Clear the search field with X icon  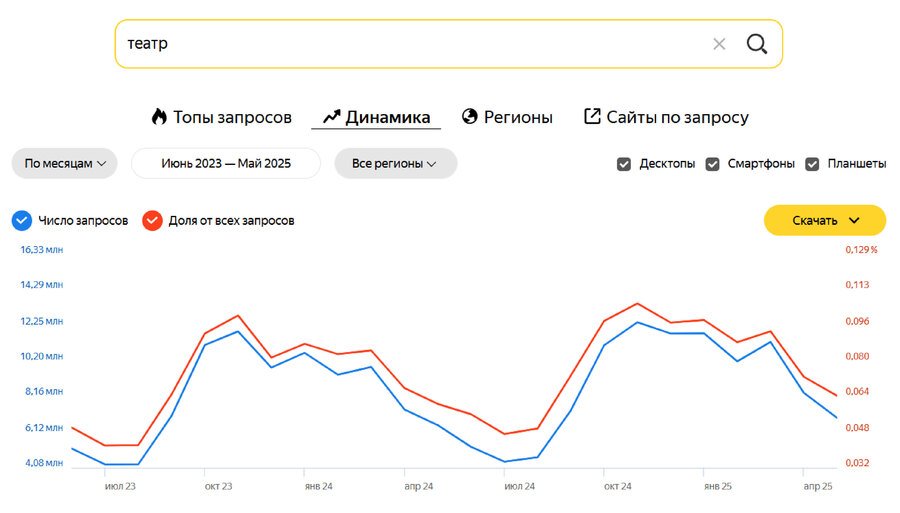(719, 44)
